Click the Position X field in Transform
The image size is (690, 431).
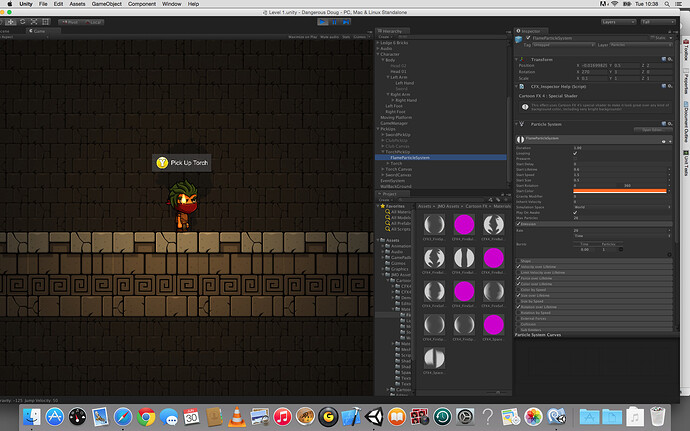pyautogui.click(x=594, y=66)
